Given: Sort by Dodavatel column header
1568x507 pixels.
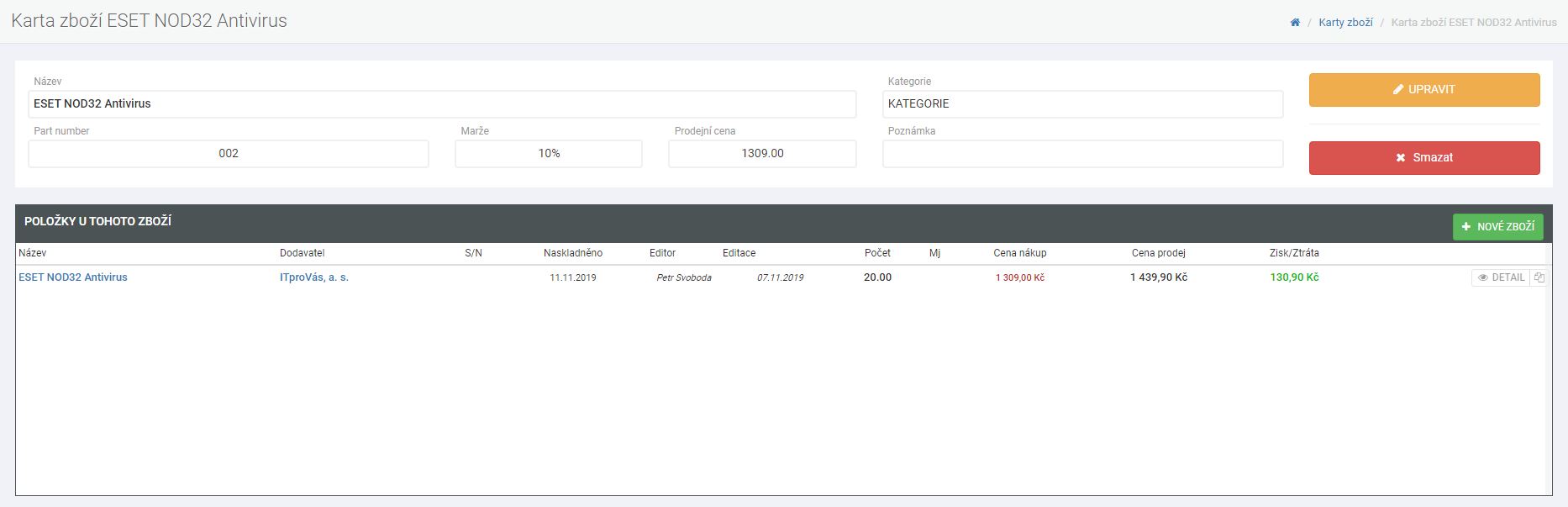Looking at the screenshot, I should pyautogui.click(x=303, y=253).
